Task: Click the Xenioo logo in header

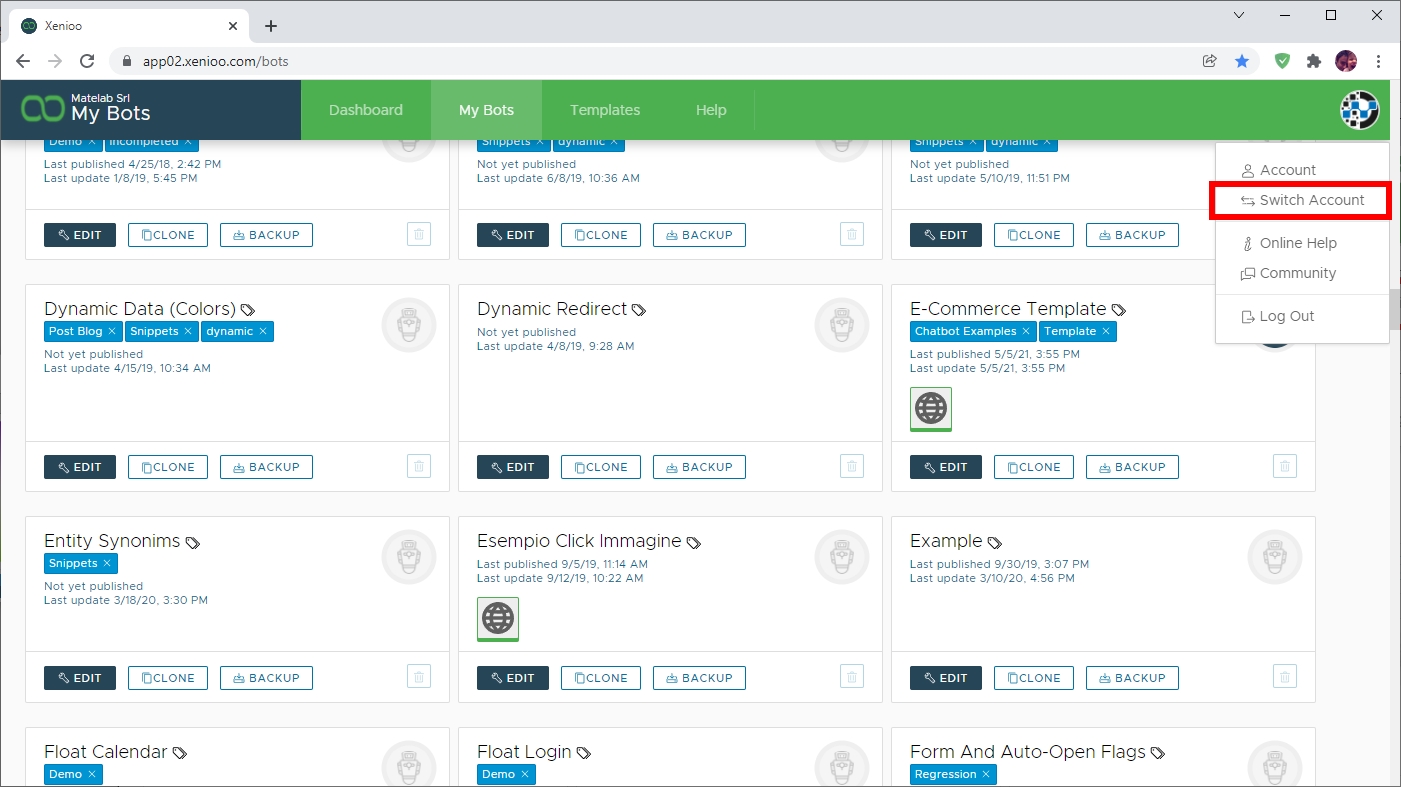Action: coord(42,110)
